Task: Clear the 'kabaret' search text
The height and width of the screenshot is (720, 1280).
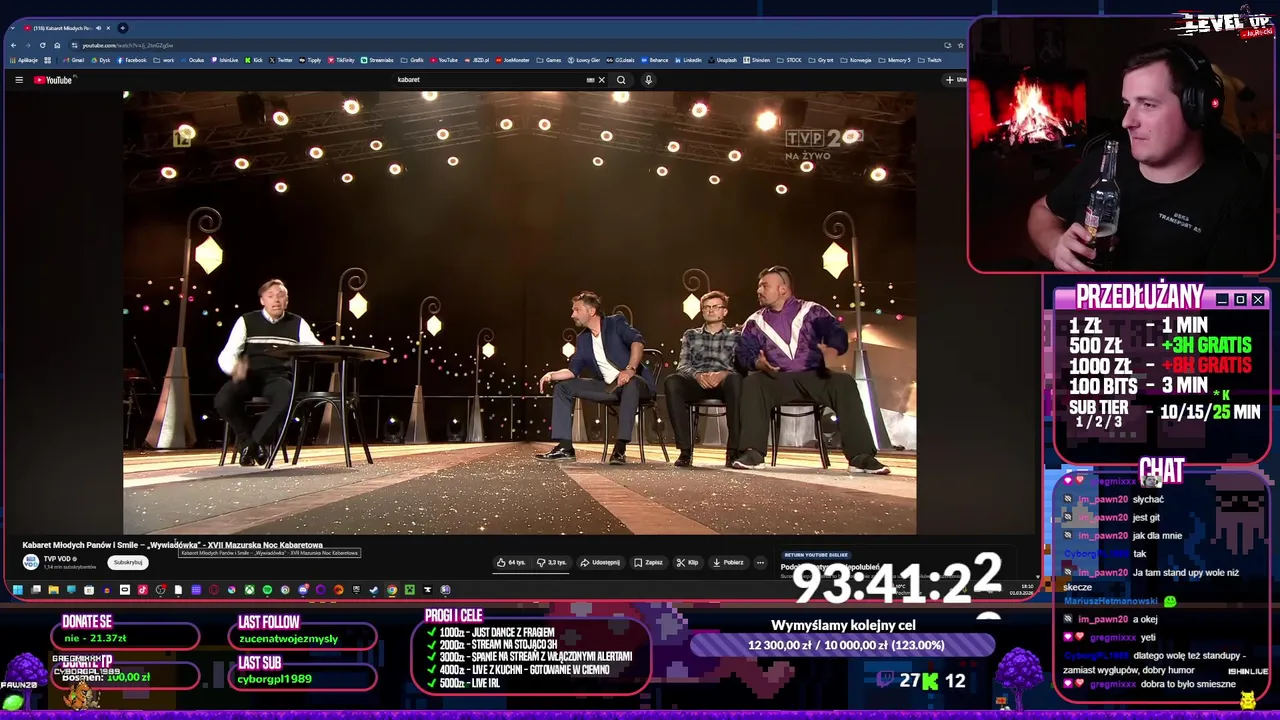Action: [602, 80]
